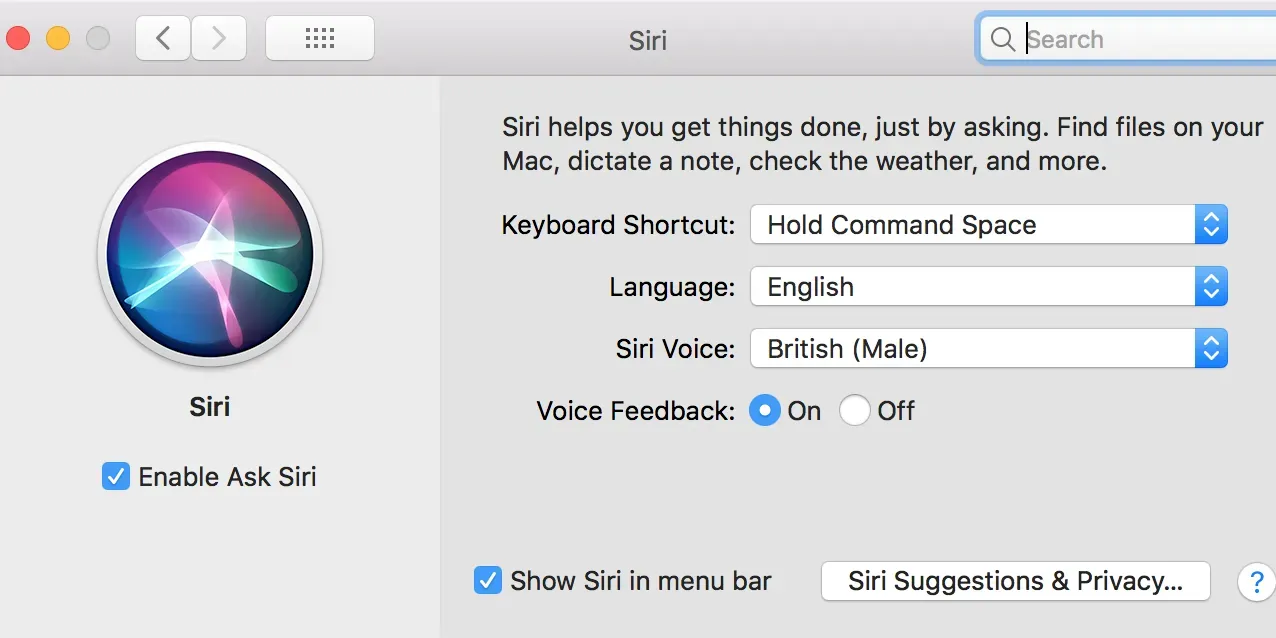
Task: Turn Voice Feedback off
Action: point(855,410)
